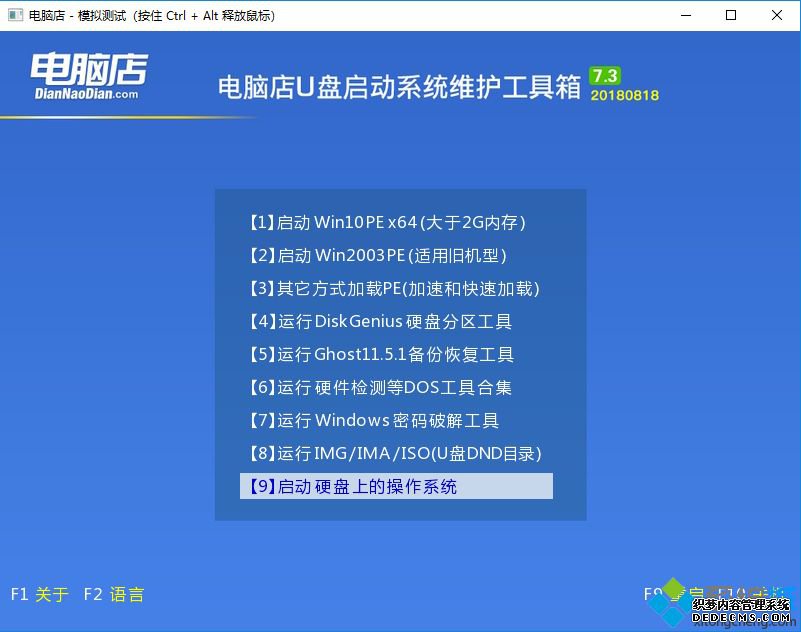Click F1 关于 about link
Viewport: 801px width, 632px height.
click(x=40, y=594)
